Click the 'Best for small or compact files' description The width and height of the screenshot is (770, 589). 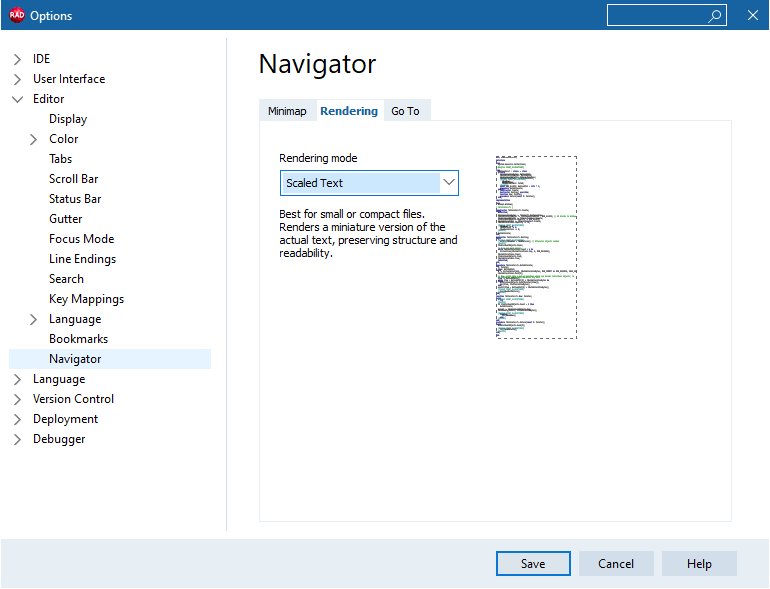368,234
